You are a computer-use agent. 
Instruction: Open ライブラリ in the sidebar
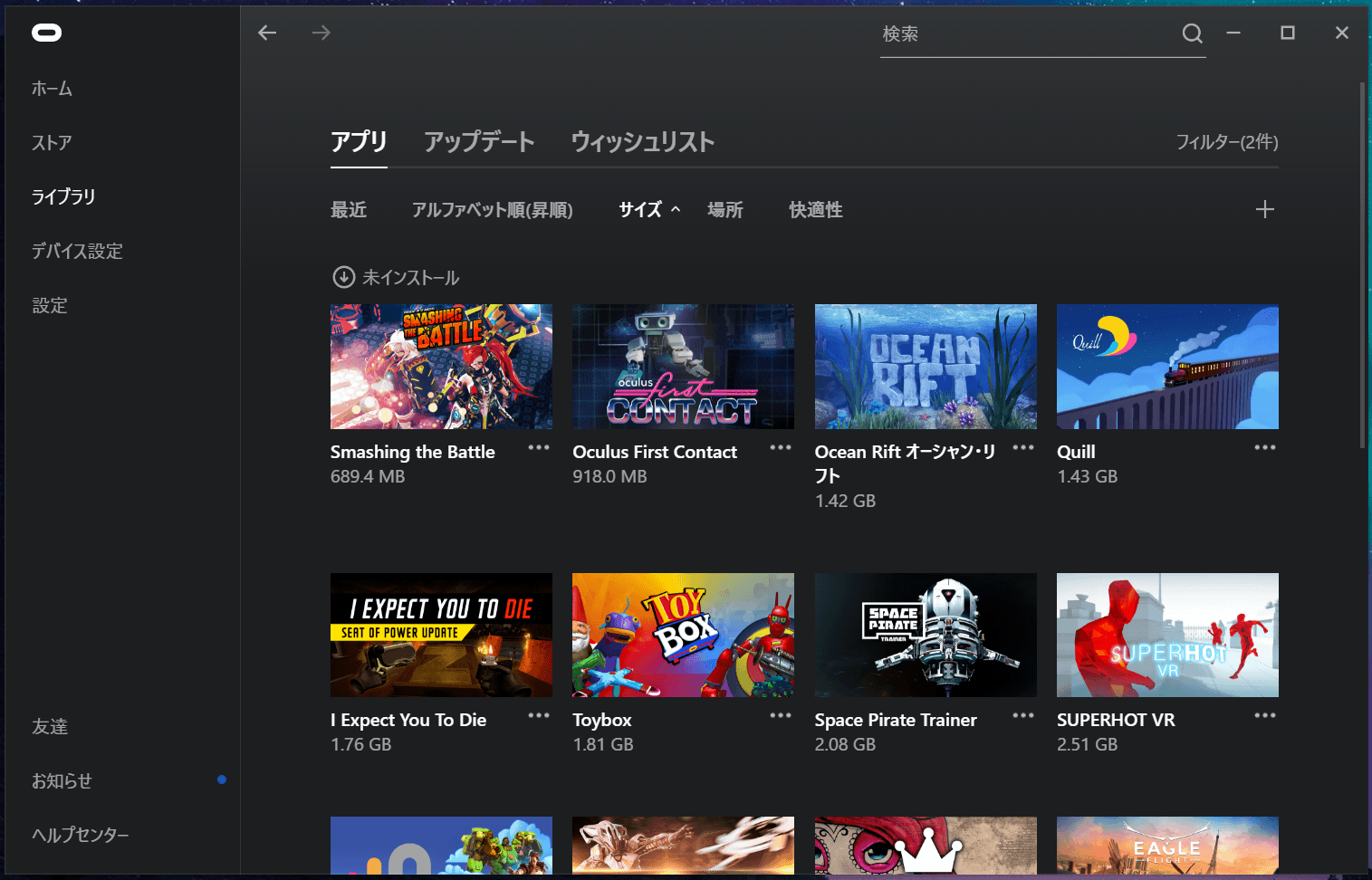[x=63, y=197]
